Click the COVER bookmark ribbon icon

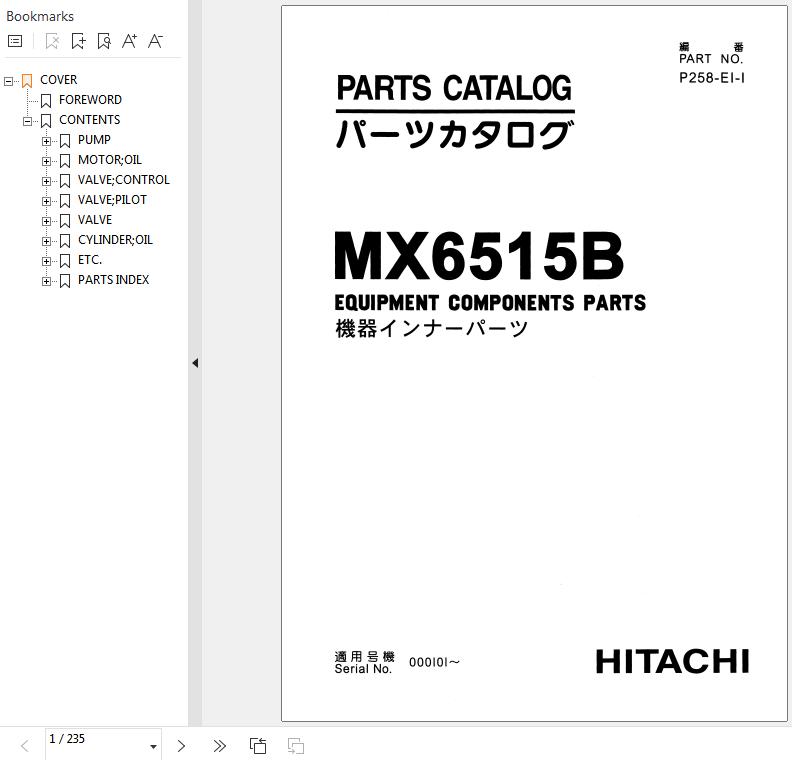point(27,81)
